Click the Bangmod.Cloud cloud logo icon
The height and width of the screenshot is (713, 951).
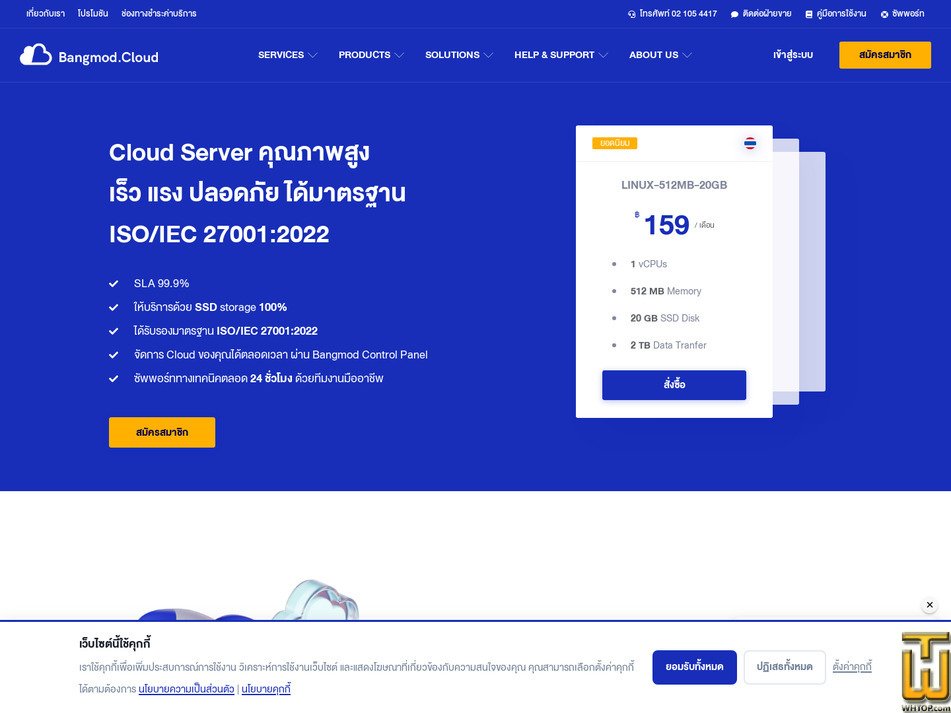[36, 55]
